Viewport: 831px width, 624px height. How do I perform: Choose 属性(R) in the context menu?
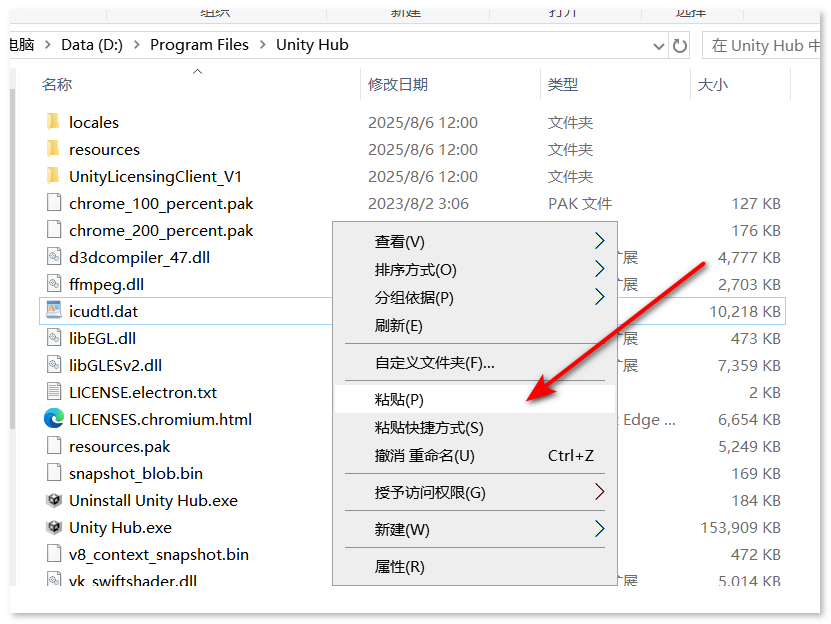click(x=475, y=566)
